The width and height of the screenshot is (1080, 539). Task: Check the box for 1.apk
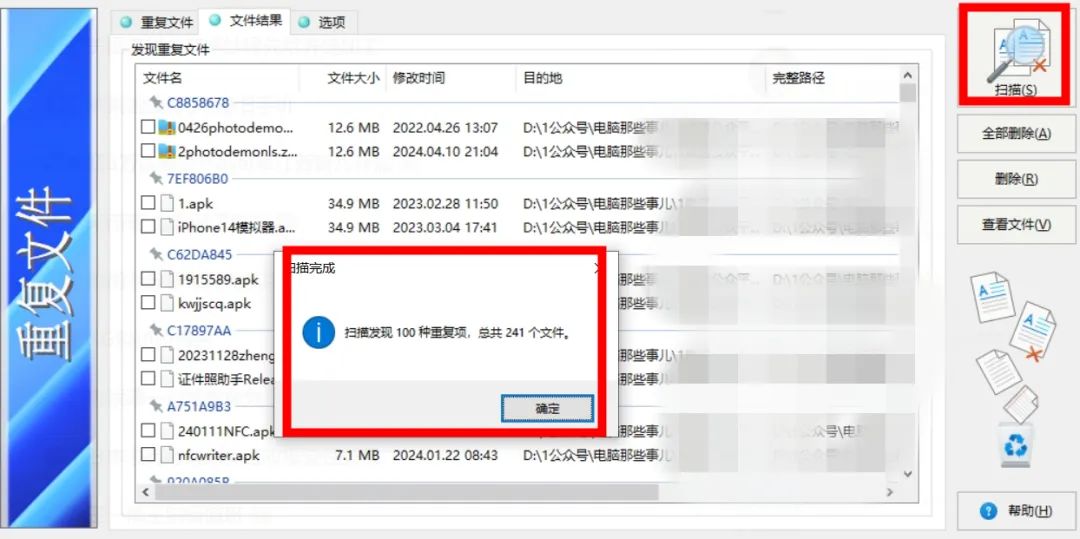(x=147, y=203)
